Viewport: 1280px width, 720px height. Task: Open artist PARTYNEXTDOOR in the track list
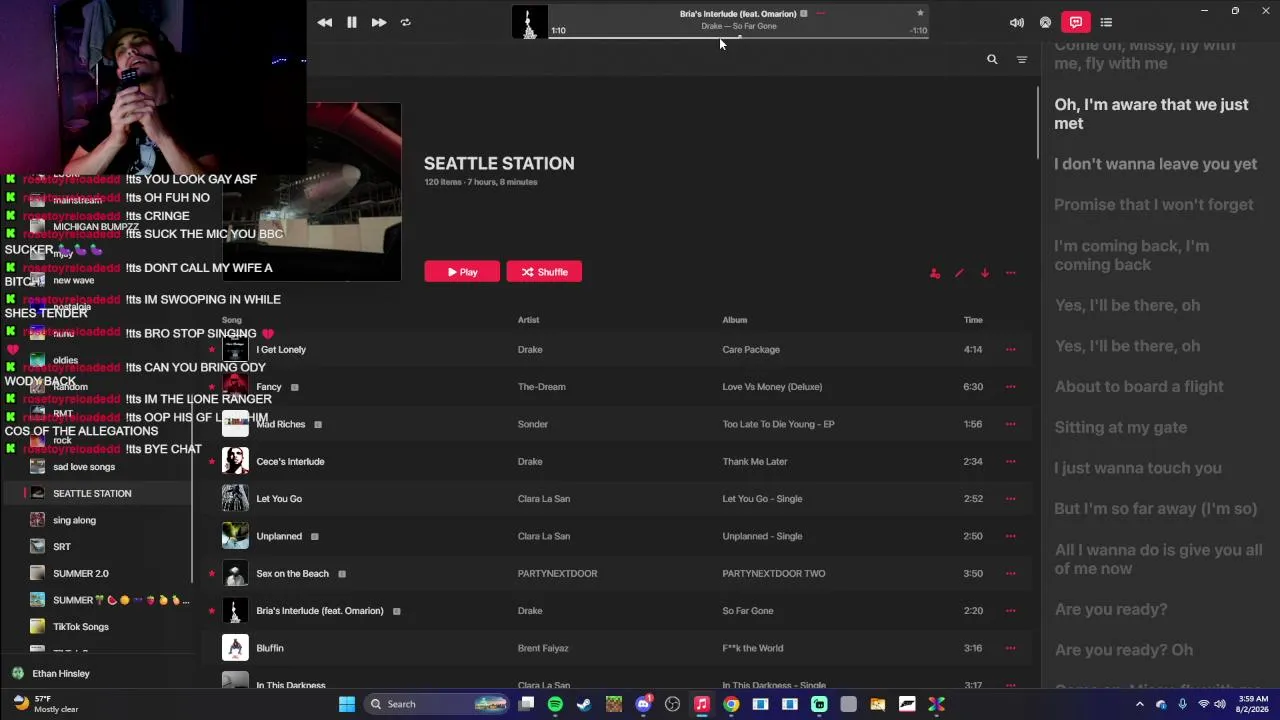click(x=557, y=574)
